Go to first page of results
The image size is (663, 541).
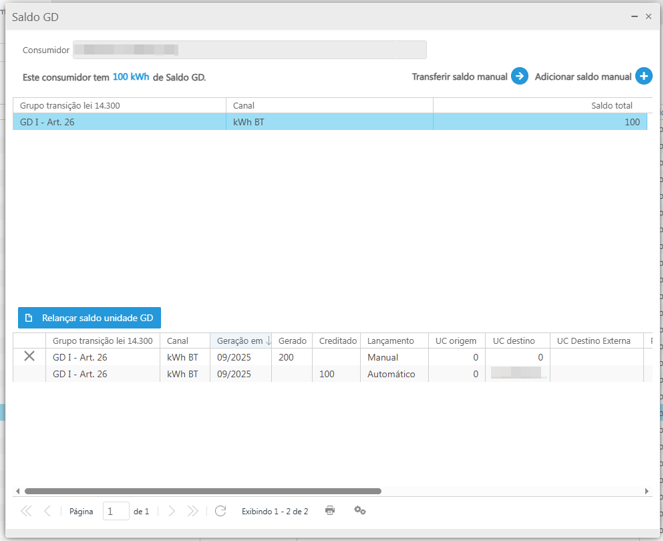[x=26, y=511]
